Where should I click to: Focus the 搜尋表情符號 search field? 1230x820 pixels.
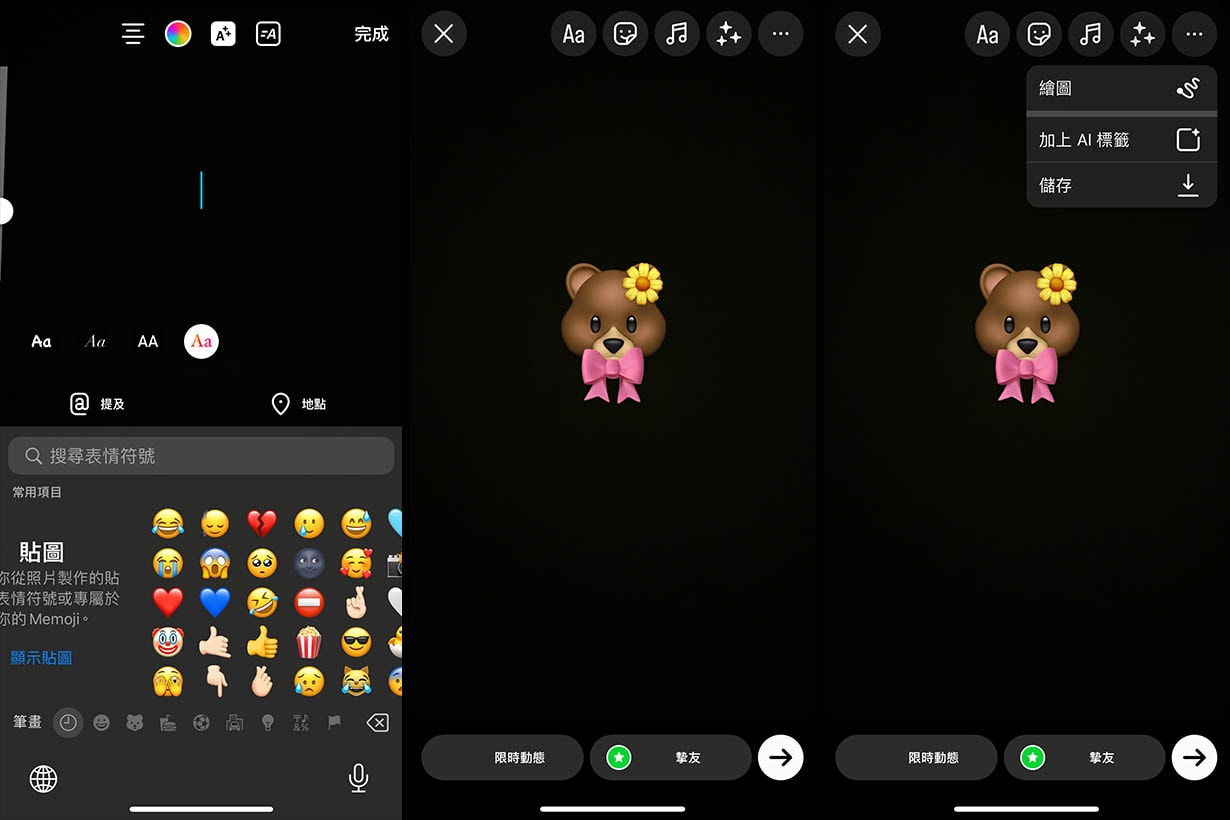[201, 456]
